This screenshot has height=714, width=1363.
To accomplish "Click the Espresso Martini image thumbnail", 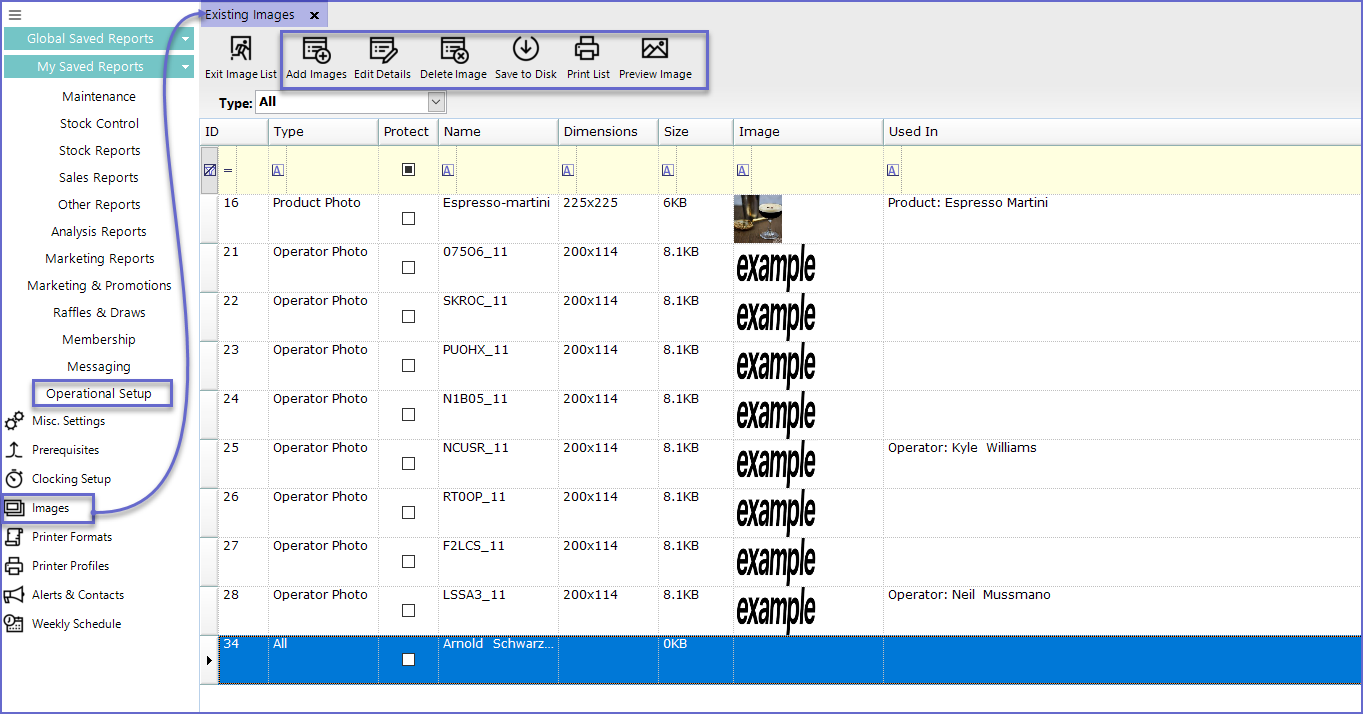I will coord(757,219).
